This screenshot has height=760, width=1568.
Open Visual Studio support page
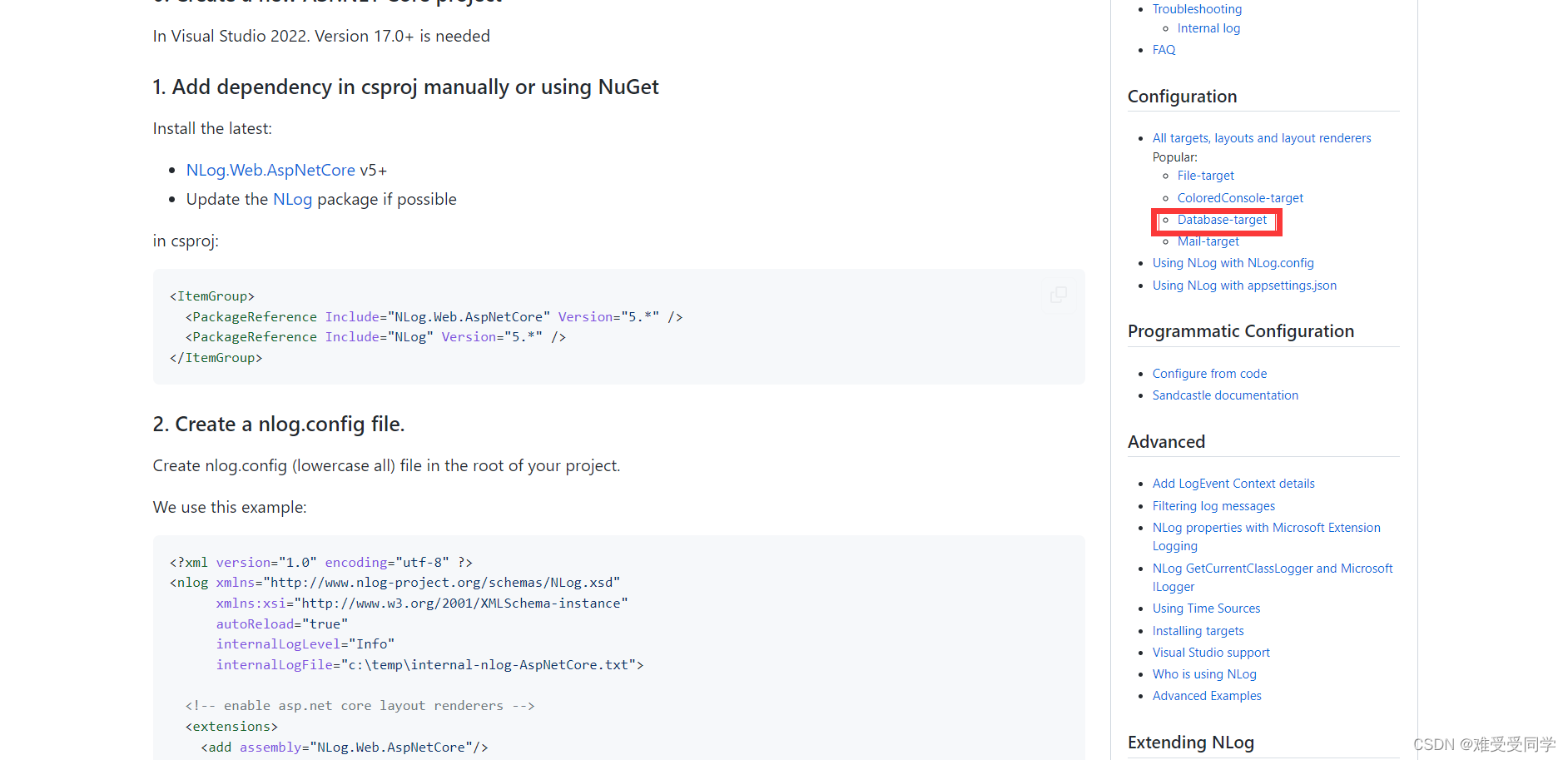[x=1211, y=653]
